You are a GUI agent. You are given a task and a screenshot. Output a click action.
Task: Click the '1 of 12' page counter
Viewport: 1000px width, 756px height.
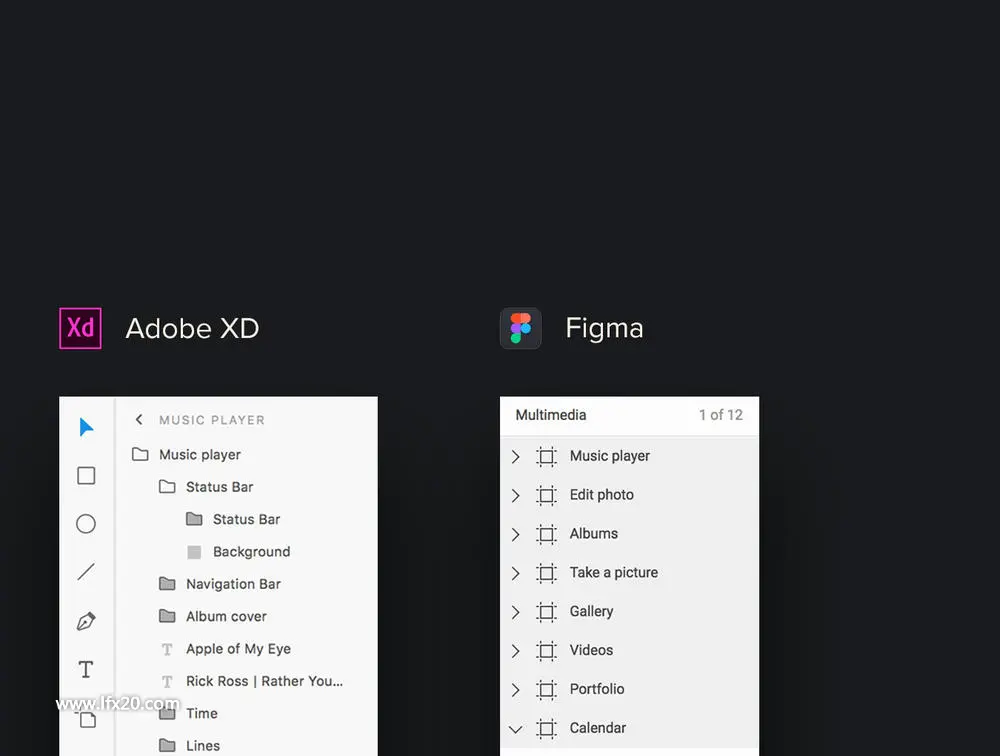(x=721, y=415)
